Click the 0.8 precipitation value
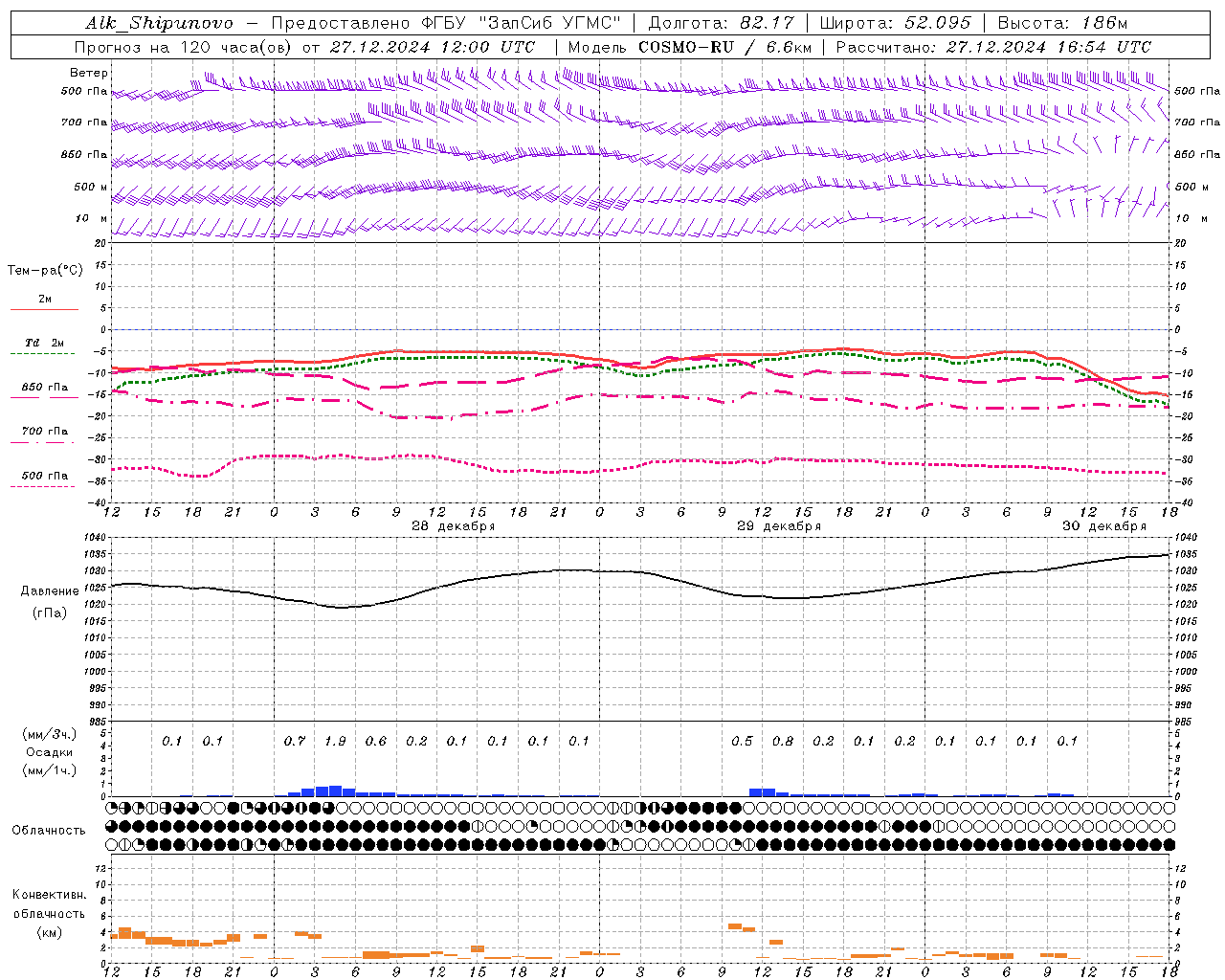 (x=783, y=742)
